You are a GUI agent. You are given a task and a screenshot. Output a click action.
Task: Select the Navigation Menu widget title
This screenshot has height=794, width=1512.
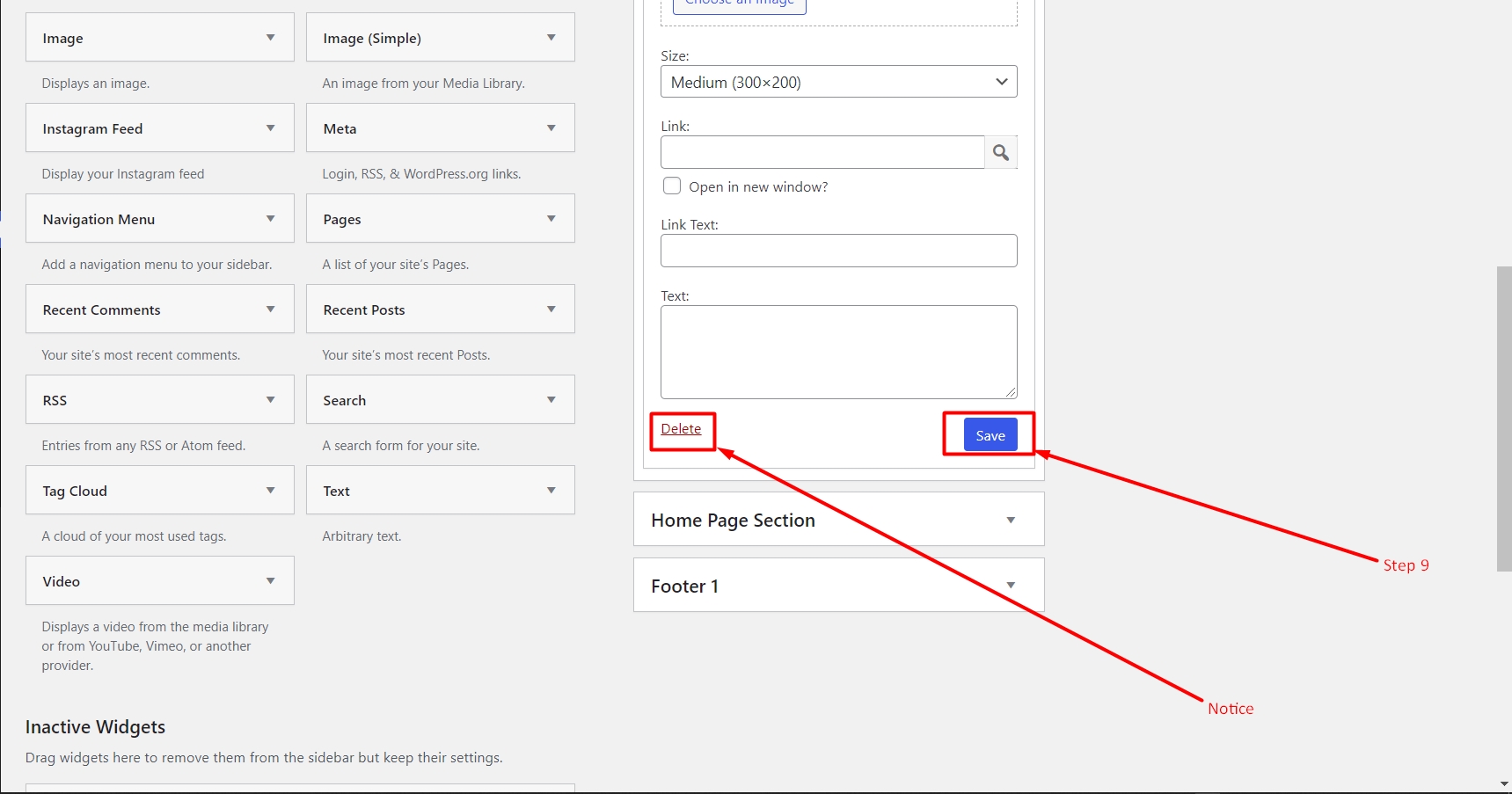tap(99, 220)
